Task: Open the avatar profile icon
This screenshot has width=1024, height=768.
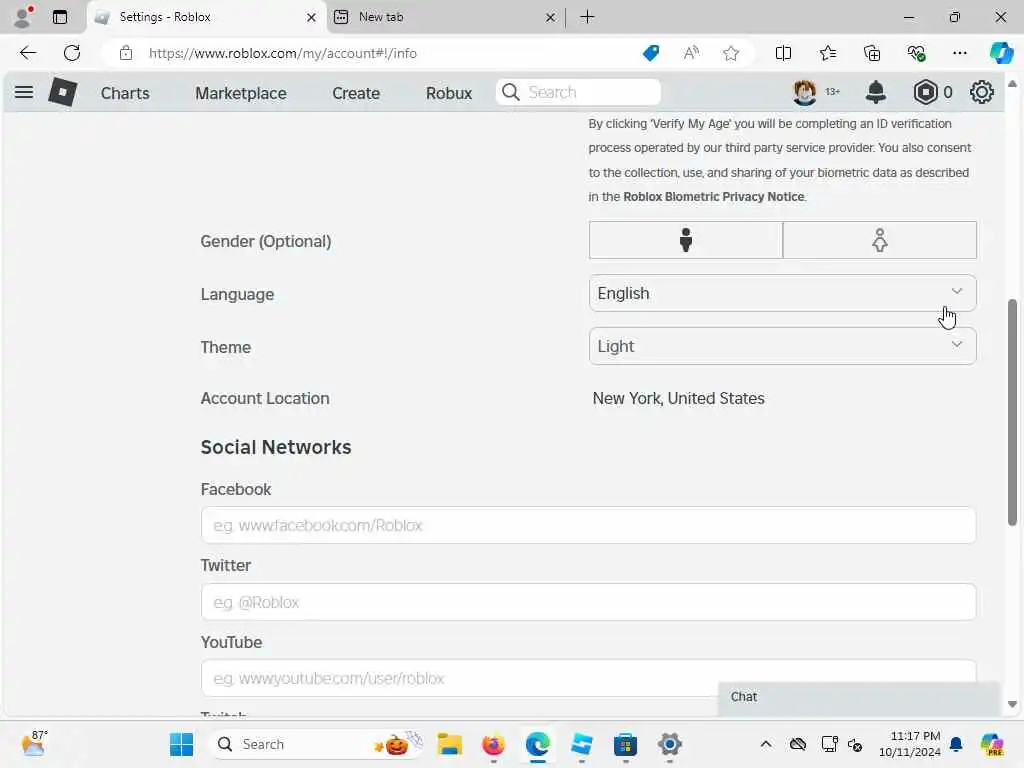Action: [x=805, y=92]
